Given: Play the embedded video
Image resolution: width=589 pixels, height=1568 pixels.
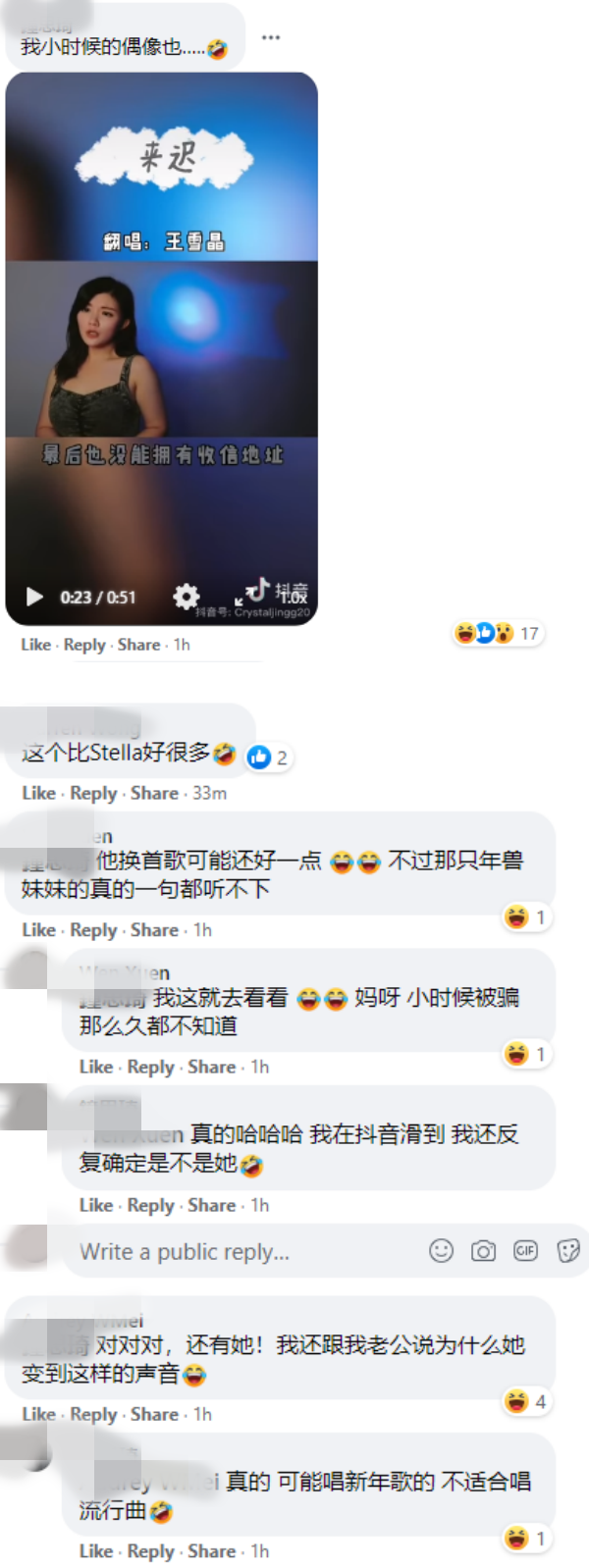Looking at the screenshot, I should (x=34, y=597).
